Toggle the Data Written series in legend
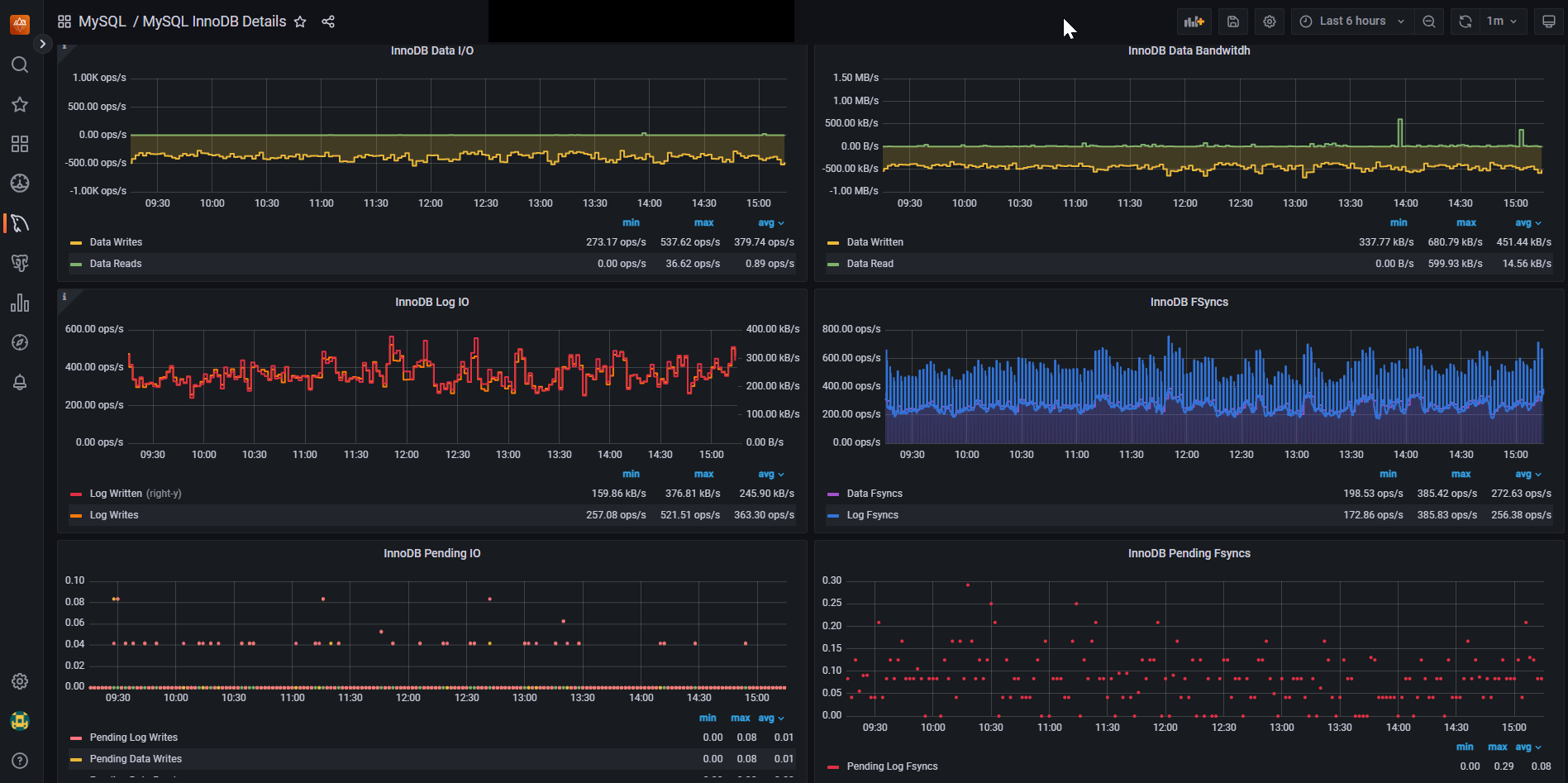1568x783 pixels. pos(875,242)
